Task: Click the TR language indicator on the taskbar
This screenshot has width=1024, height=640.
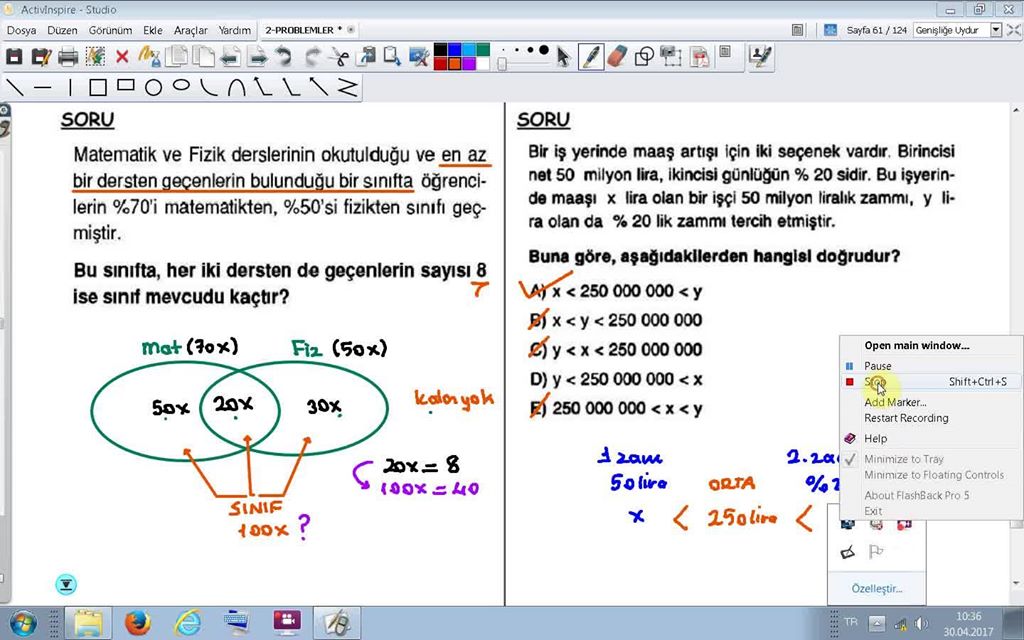Action: [x=850, y=622]
